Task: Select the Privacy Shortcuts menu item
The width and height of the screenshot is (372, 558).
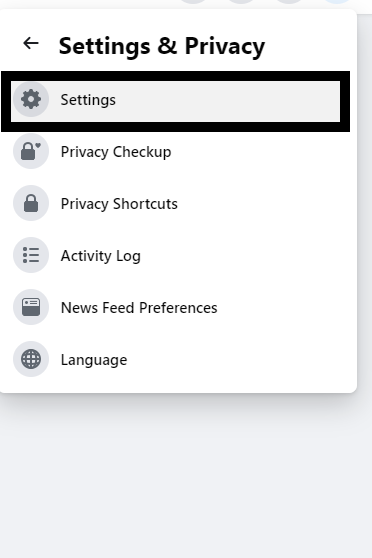Action: coord(175,203)
